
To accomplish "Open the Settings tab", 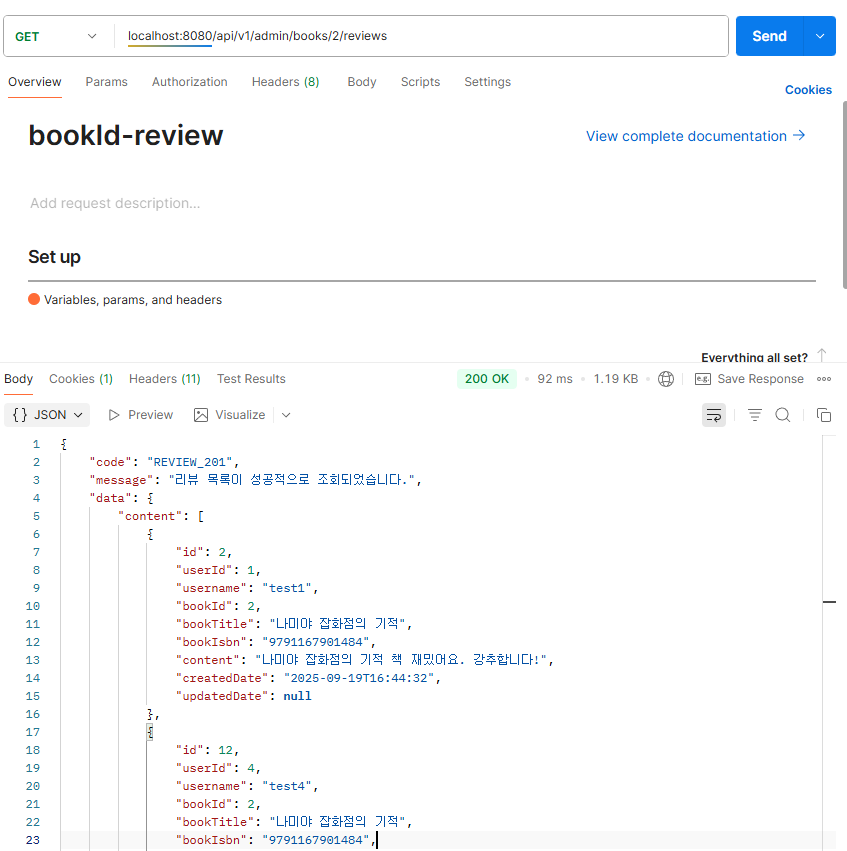I will 487,82.
